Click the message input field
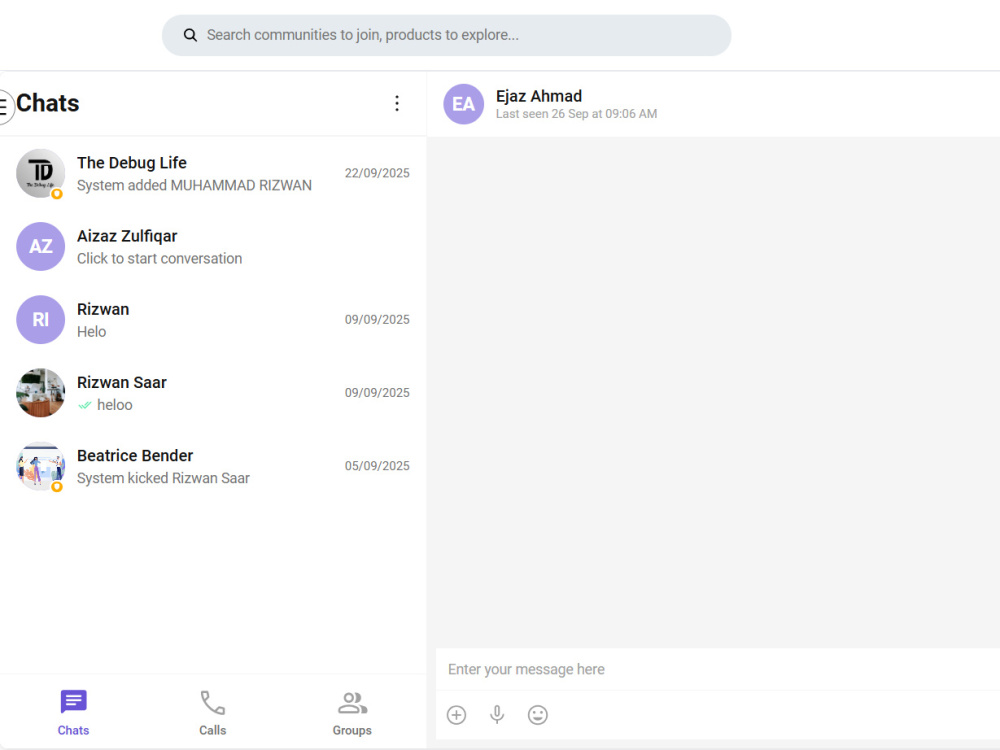The image size is (1000, 750). (x=717, y=670)
